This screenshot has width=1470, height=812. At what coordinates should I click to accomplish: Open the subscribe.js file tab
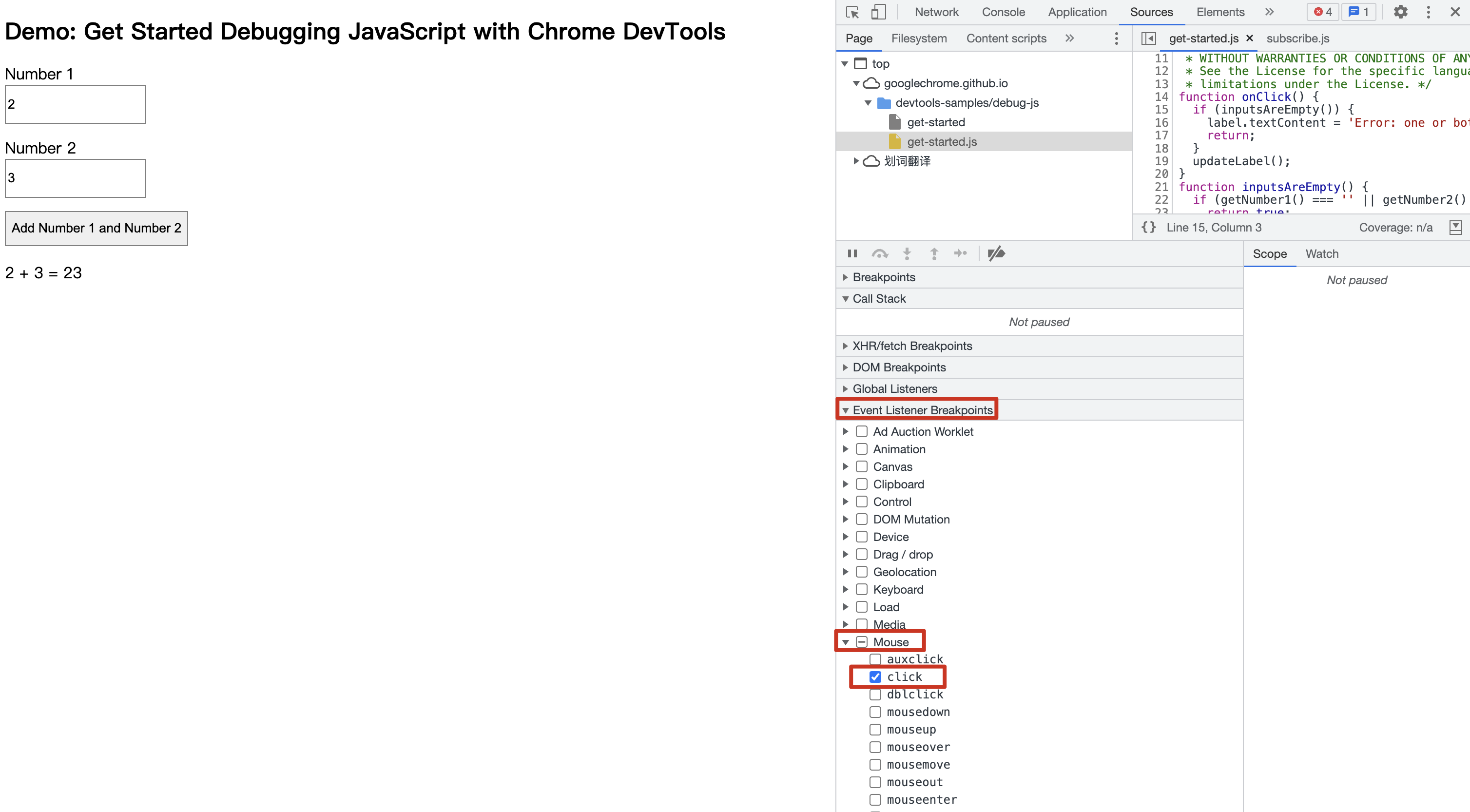pos(1297,38)
